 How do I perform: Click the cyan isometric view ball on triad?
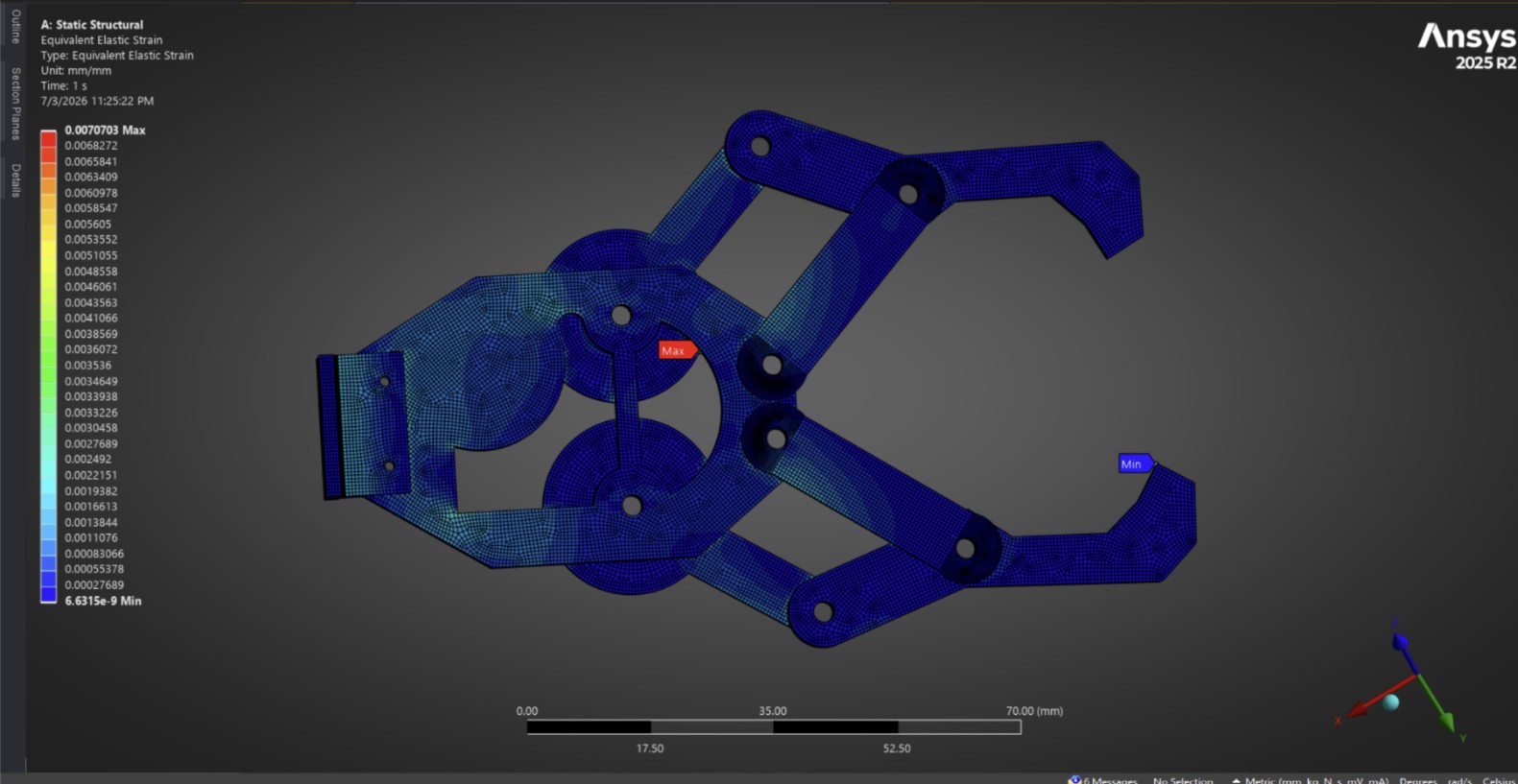point(1390,701)
